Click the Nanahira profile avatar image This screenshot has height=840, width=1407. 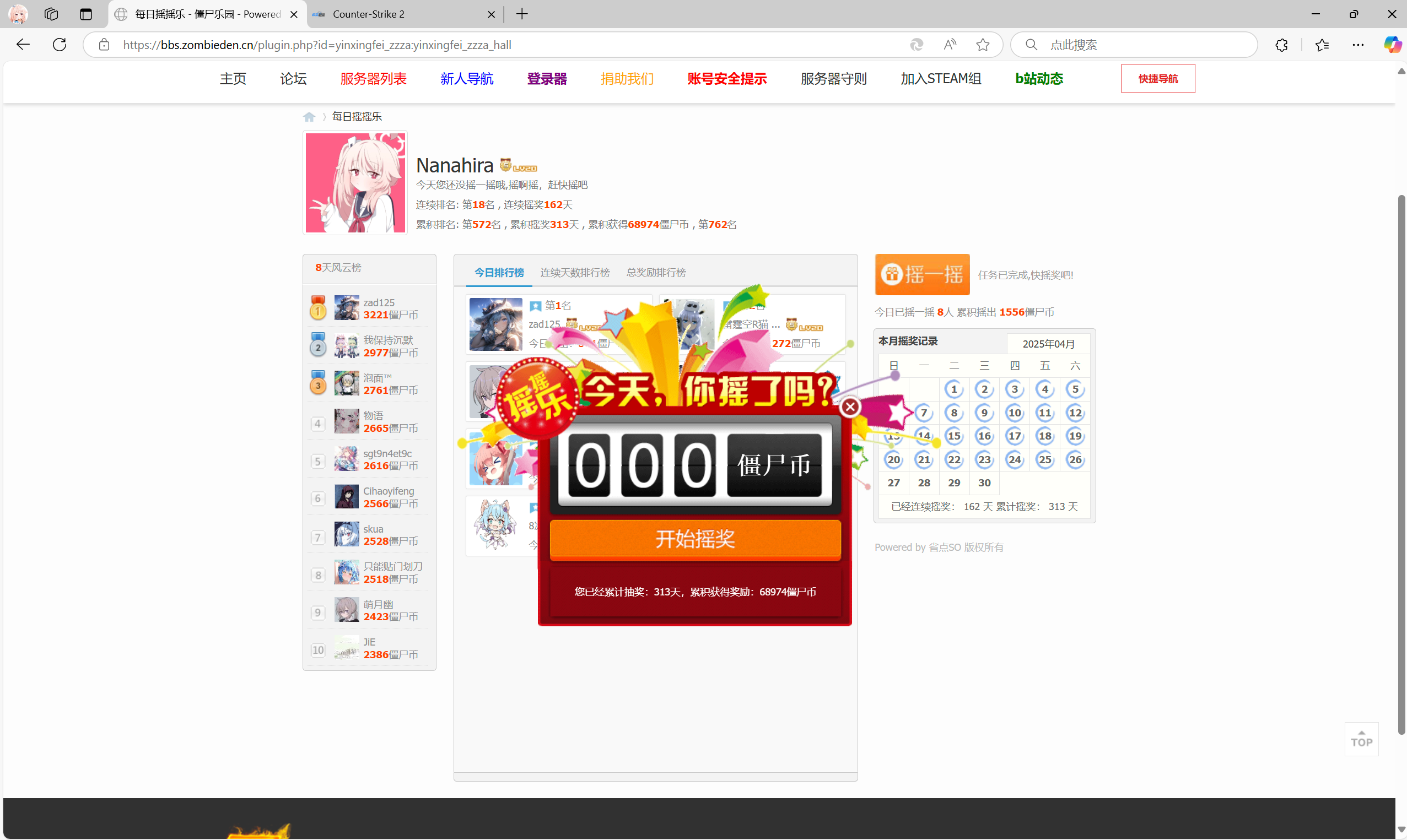pos(355,183)
